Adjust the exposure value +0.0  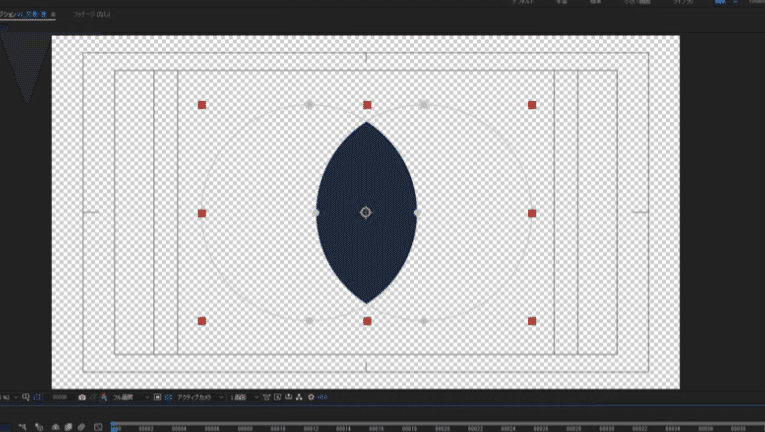(x=322, y=397)
